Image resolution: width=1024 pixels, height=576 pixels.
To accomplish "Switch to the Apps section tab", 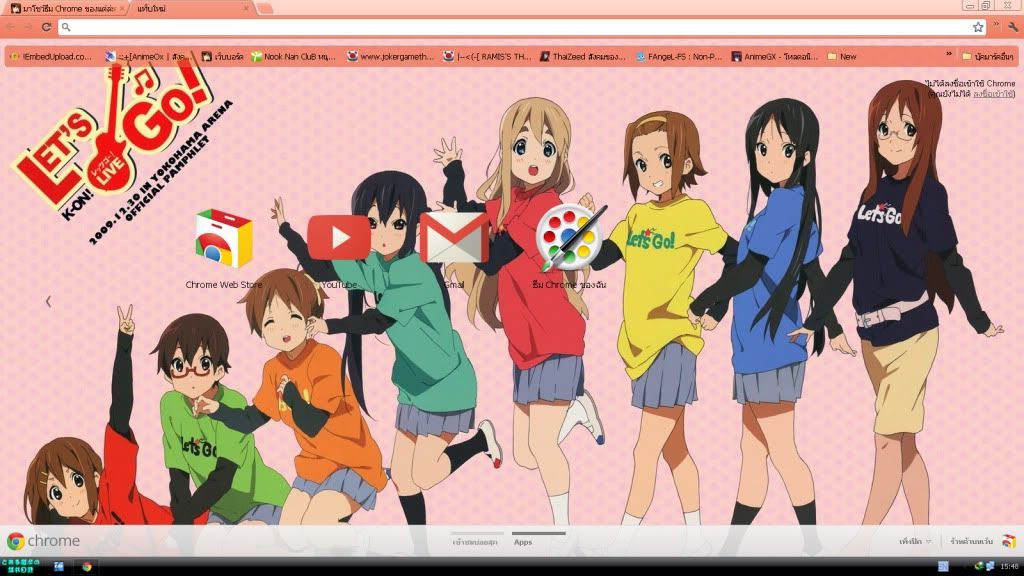I will (x=523, y=541).
